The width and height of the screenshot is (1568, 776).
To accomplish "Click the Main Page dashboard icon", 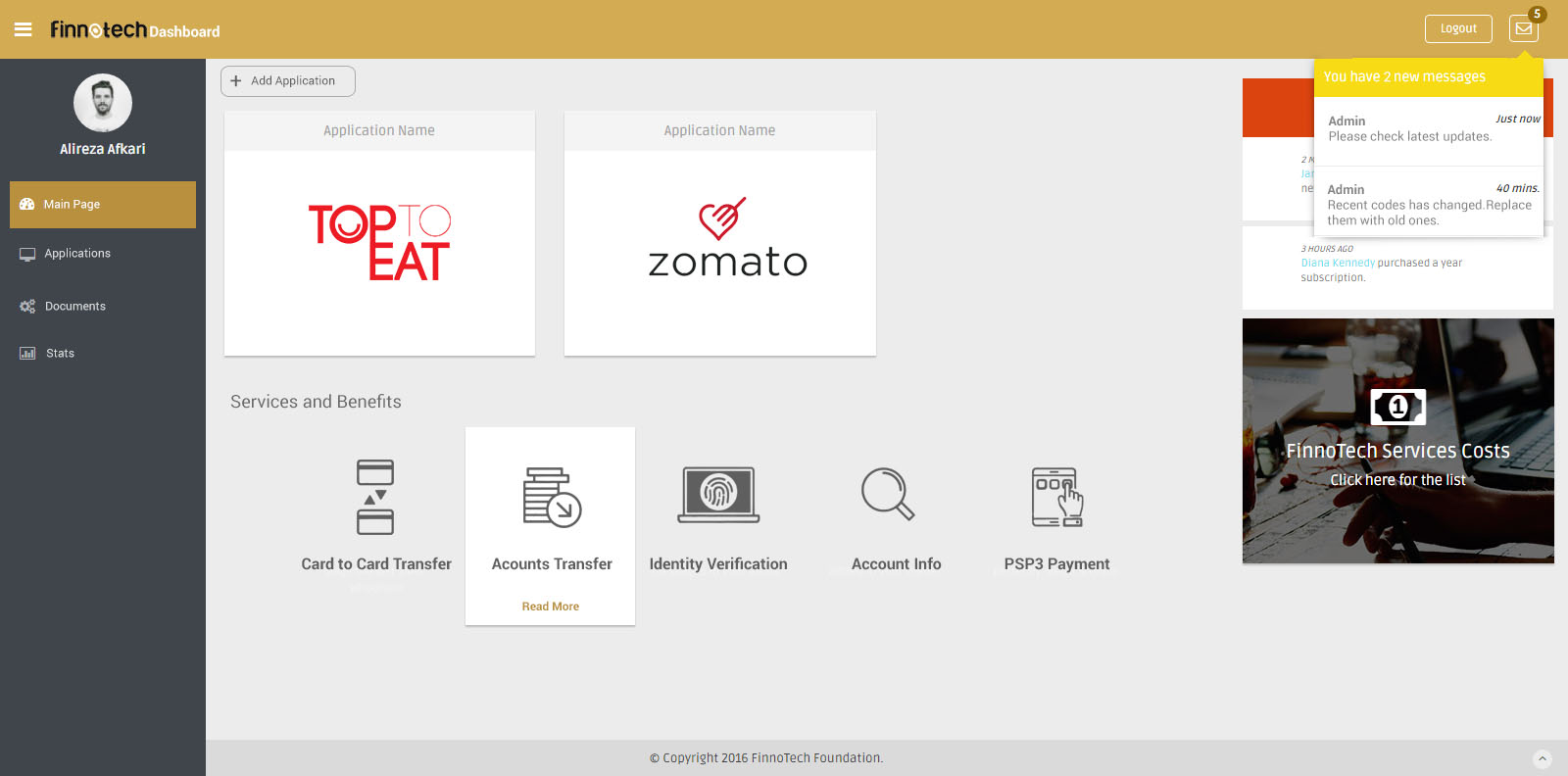I will coord(27,205).
